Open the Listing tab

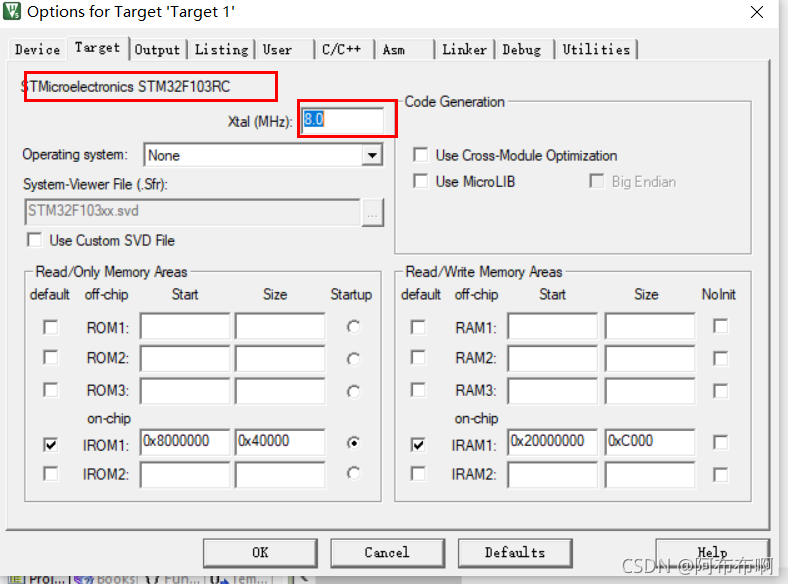pos(221,49)
